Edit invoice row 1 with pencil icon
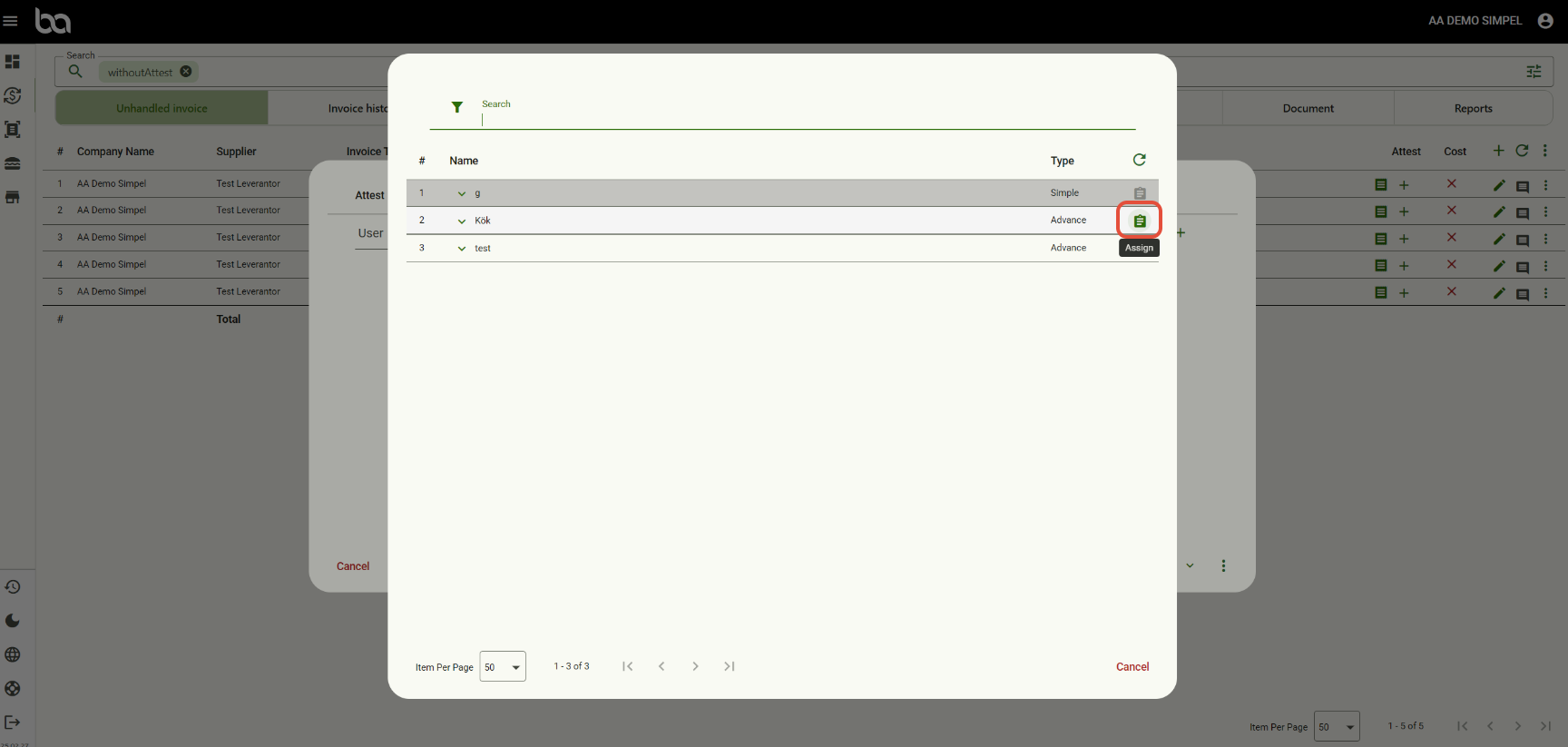1568x747 pixels. point(1499,185)
